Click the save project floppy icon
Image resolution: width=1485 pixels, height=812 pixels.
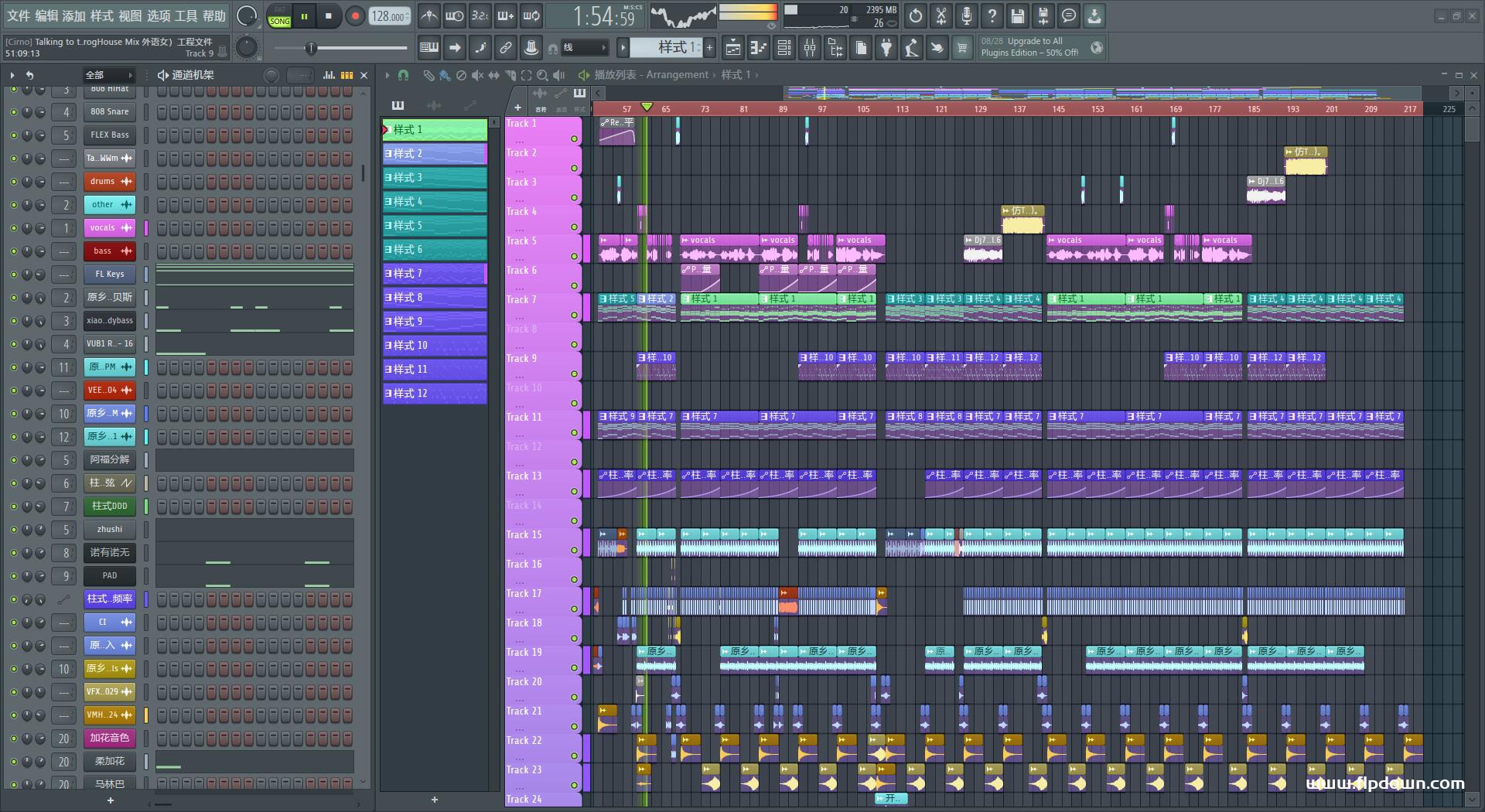point(1018,16)
